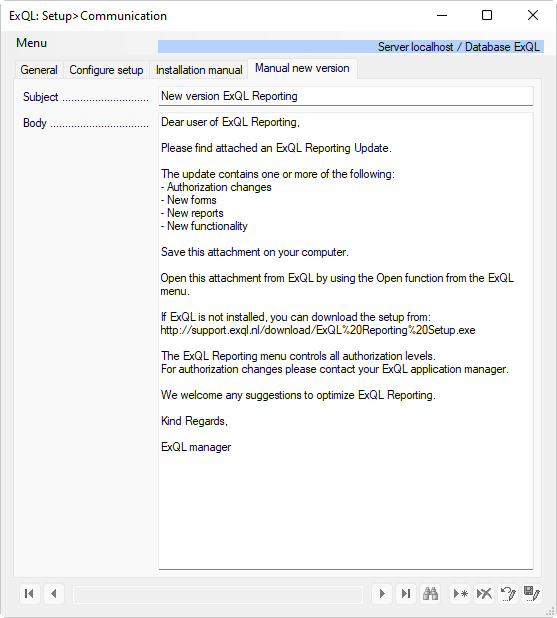Viewport: 557px width, 618px height.
Task: Click inside the Body text area
Action: pos(346,341)
